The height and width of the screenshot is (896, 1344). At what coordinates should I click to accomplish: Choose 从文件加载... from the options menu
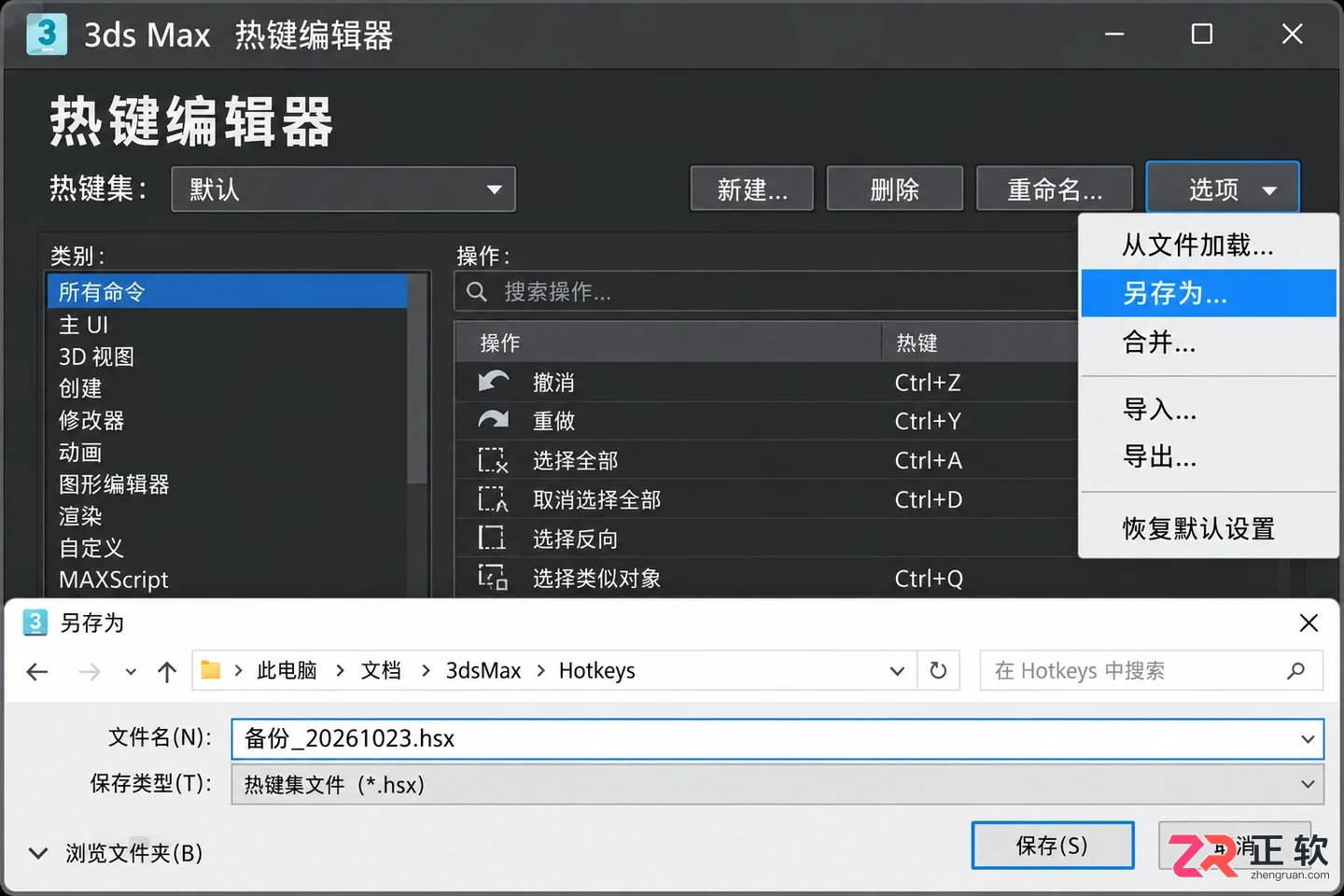[x=1209, y=245]
